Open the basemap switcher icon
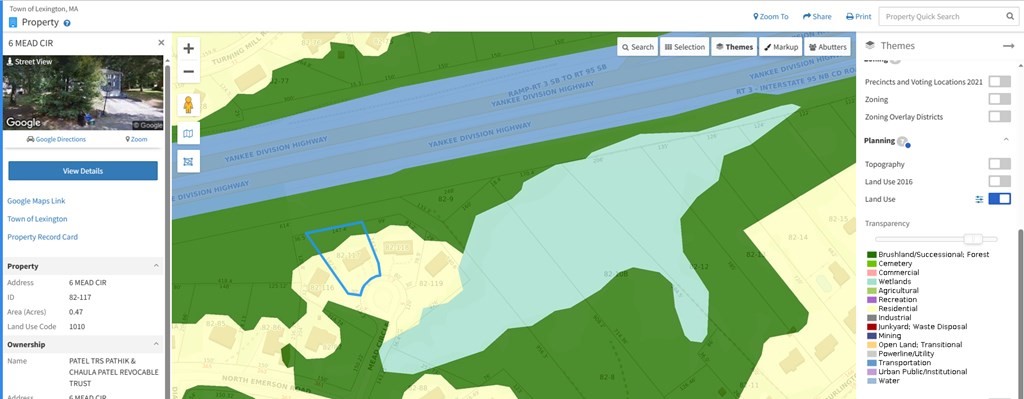 pyautogui.click(x=188, y=133)
